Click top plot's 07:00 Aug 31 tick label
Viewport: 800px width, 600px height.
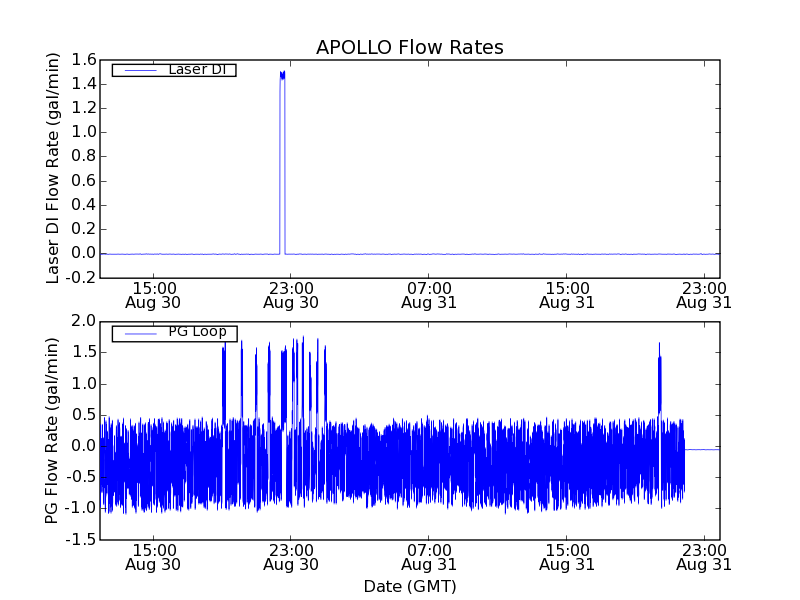[x=429, y=296]
